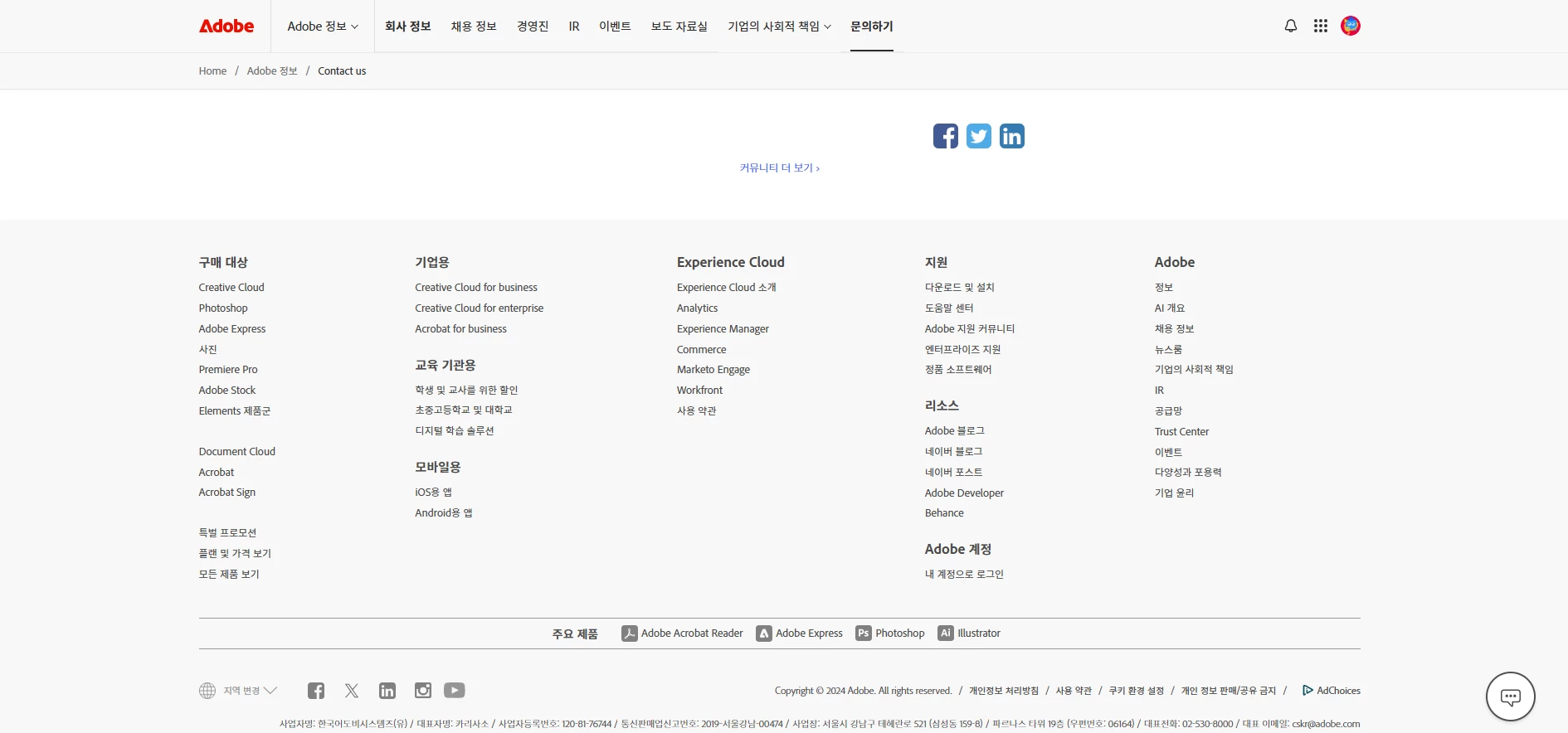Open Creative Cloud under 구매 대상
The width and height of the screenshot is (1568, 733).
click(231, 288)
